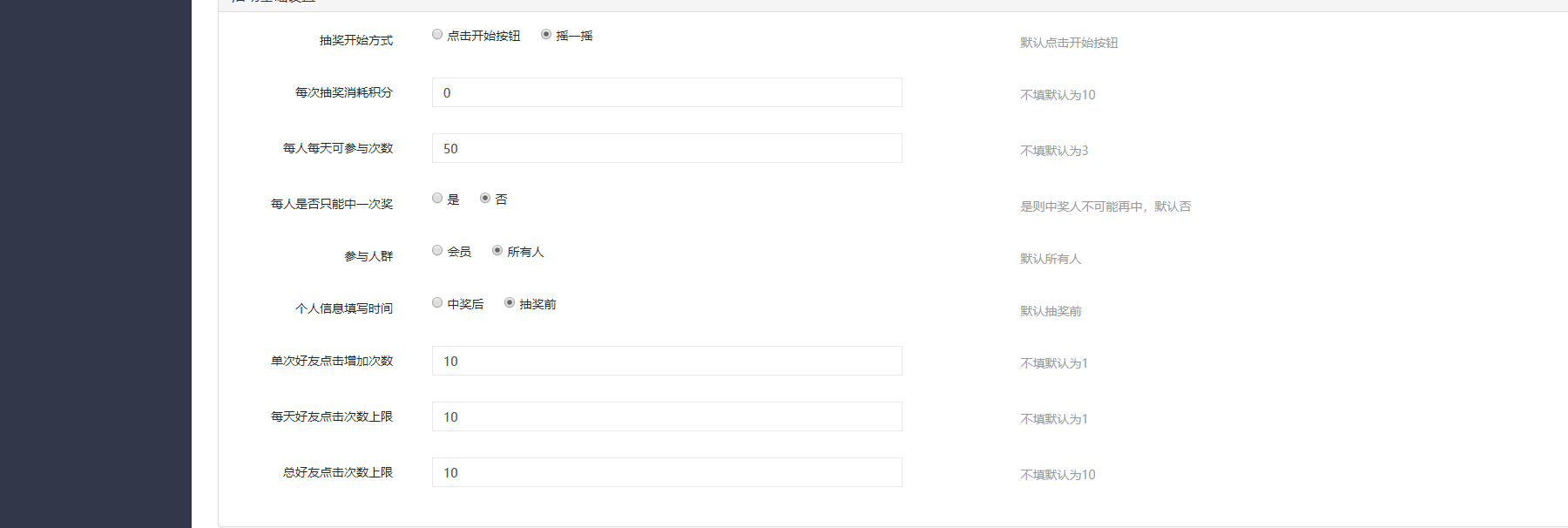Viewport: 1568px width, 528px height.
Task: Choose 中奖后 for 个人信息填写时间
Action: 437,303
